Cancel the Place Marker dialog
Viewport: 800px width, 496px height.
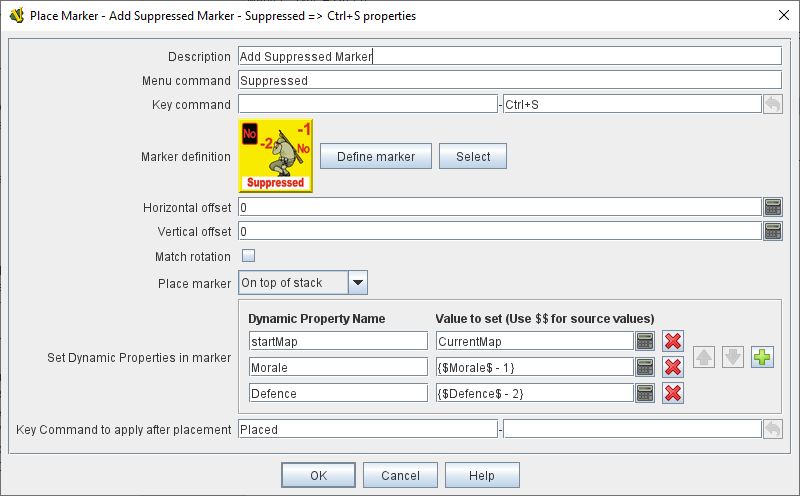[400, 475]
